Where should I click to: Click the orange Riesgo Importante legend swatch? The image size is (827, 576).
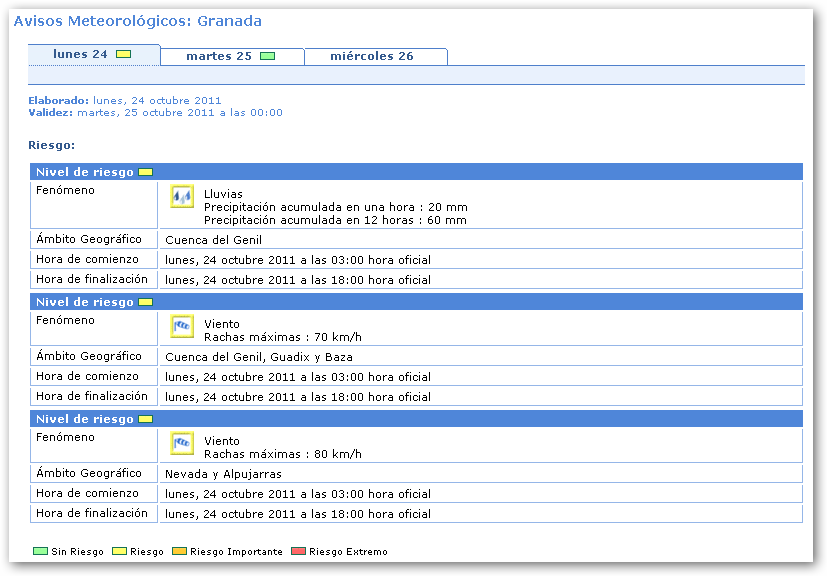tap(179, 551)
